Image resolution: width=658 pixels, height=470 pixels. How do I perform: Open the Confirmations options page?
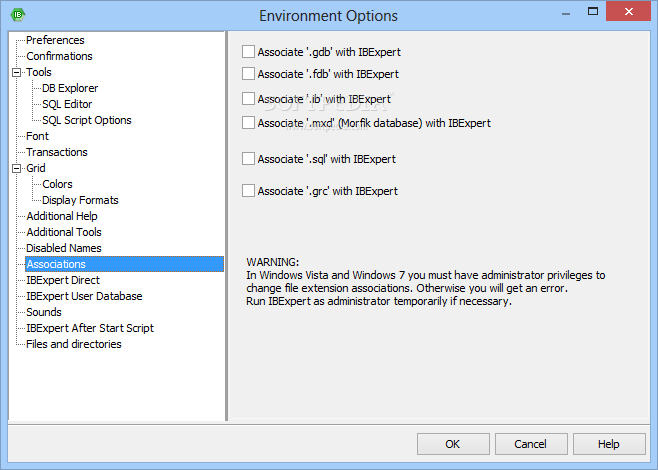tap(59, 56)
